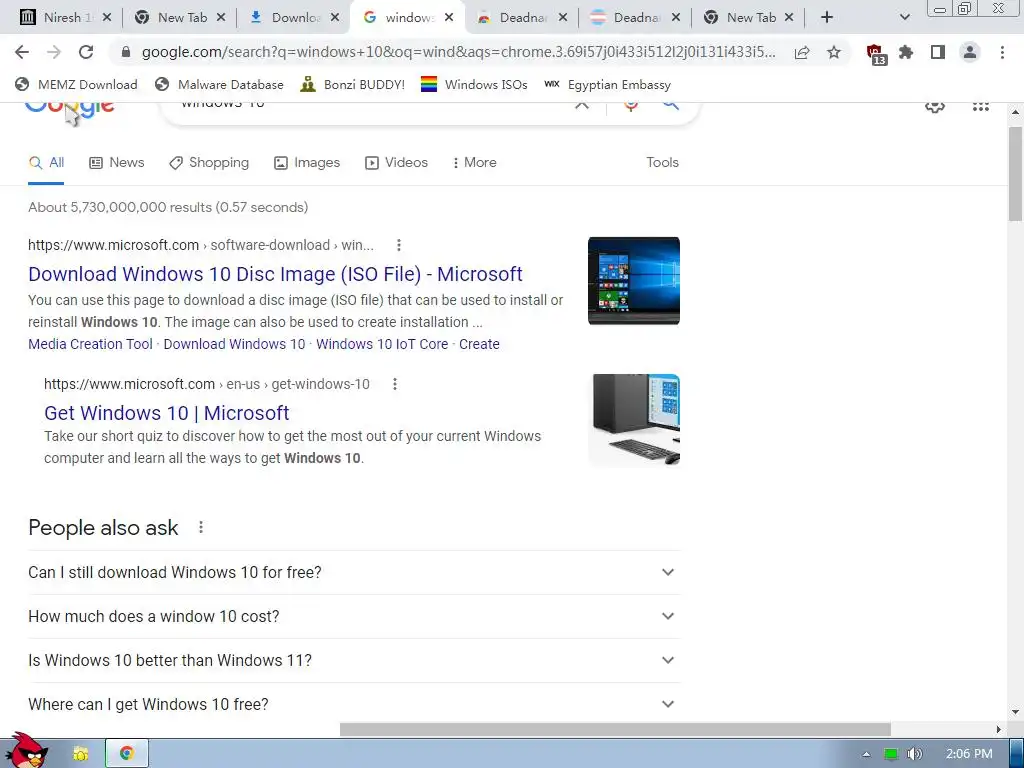Switch to the Shopping tab

tap(209, 163)
